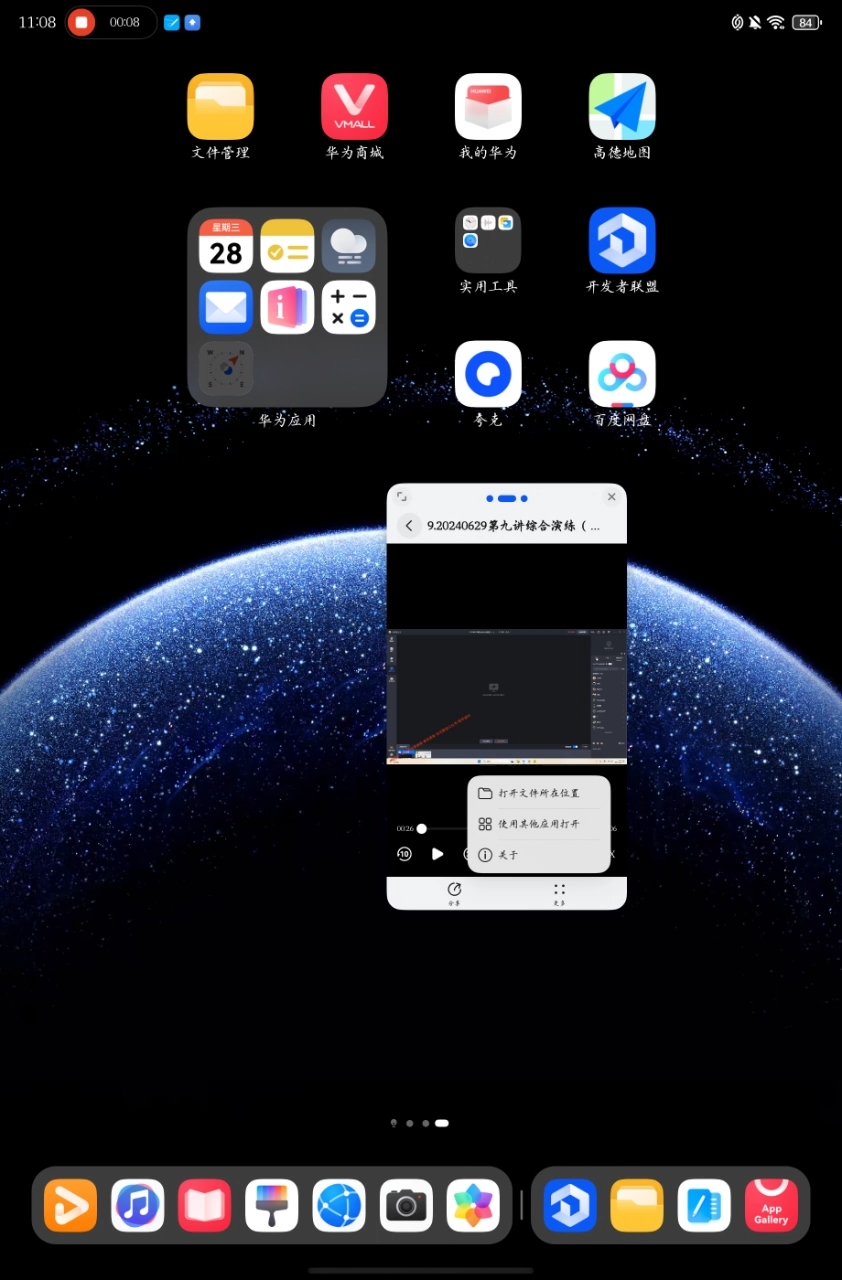This screenshot has height=1280, width=842.
Task: Launch the 华为商城 VMALL app
Action: (x=354, y=106)
